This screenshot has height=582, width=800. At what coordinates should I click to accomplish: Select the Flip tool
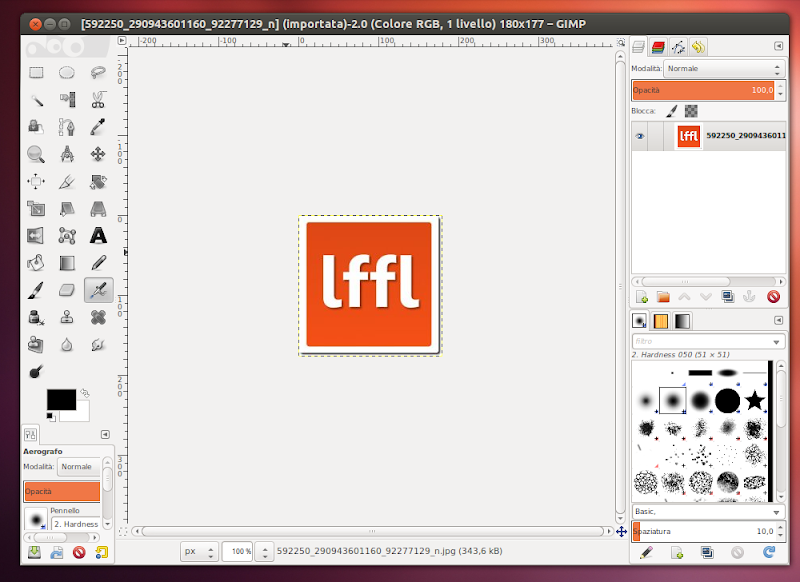36,236
